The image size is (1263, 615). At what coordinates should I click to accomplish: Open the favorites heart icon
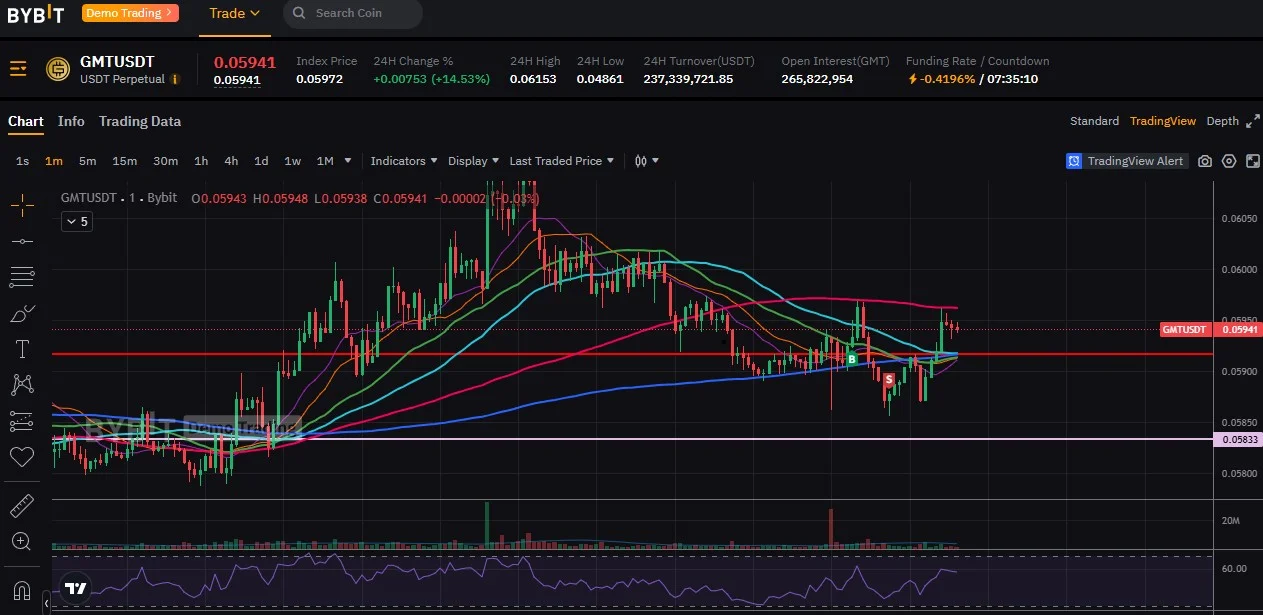22,457
